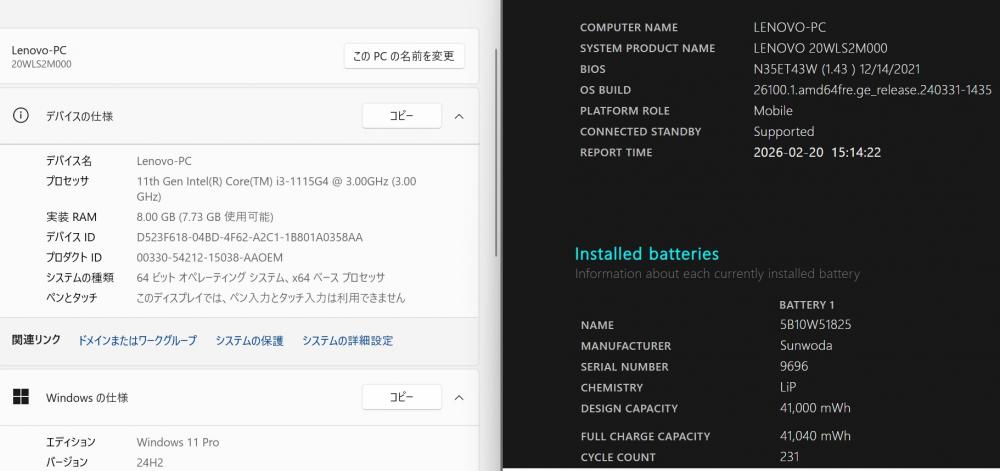This screenshot has height=471, width=1000.
Task: Click the battery serial number 9696
Action: (x=794, y=366)
